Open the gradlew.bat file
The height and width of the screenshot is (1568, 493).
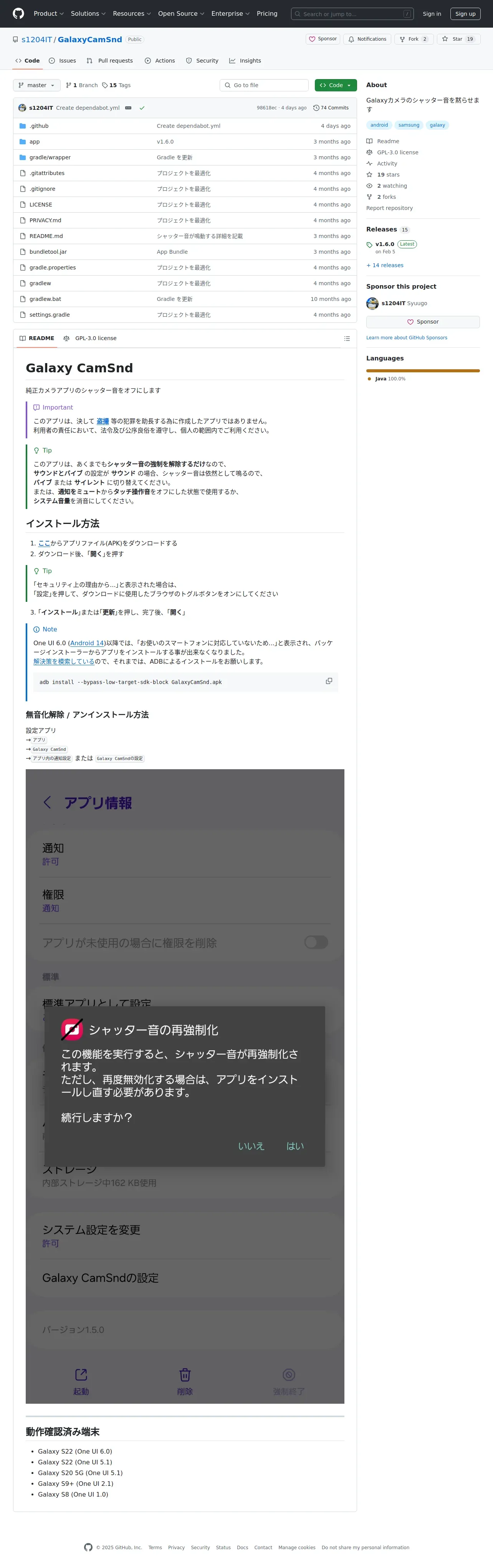pyautogui.click(x=45, y=299)
